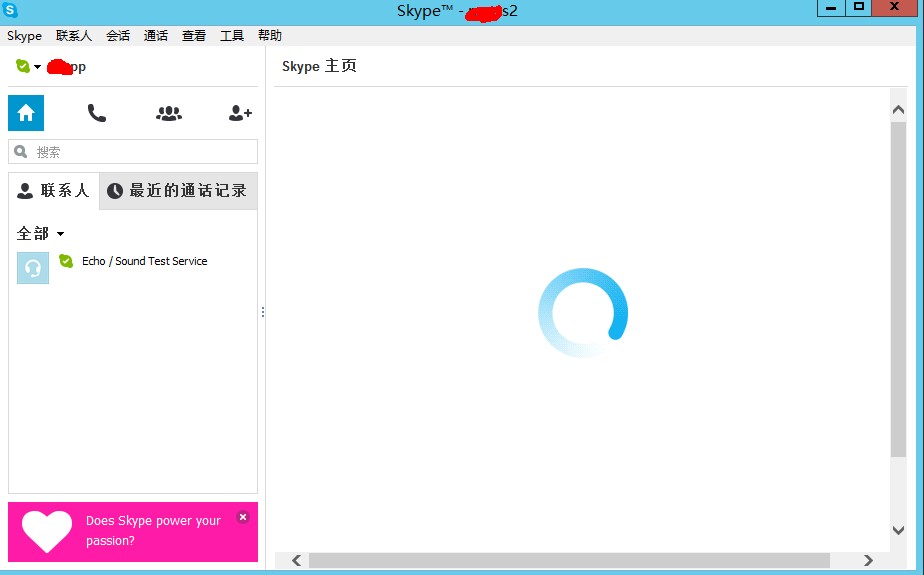
Task: Click the Skype 主页 heading
Action: (x=319, y=66)
